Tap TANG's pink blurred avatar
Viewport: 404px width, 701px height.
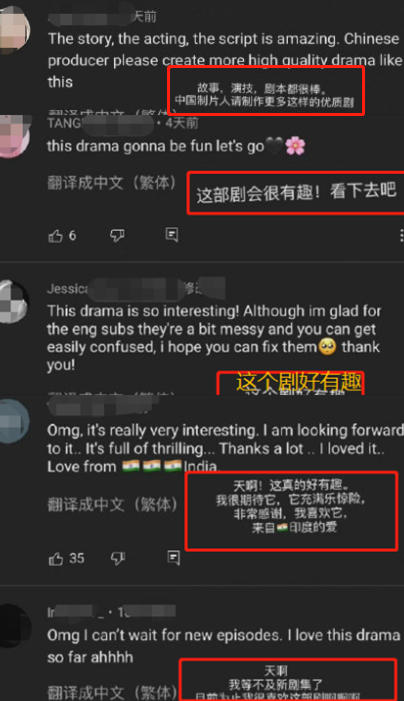13,136
